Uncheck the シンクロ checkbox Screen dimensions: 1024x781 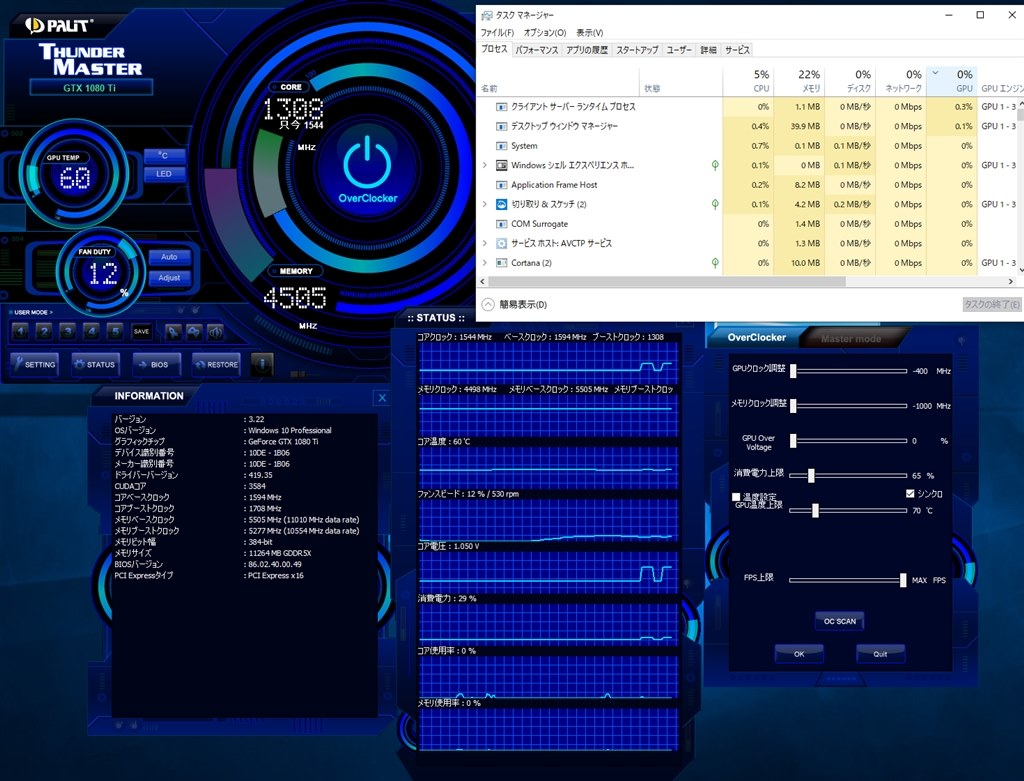(x=910, y=494)
